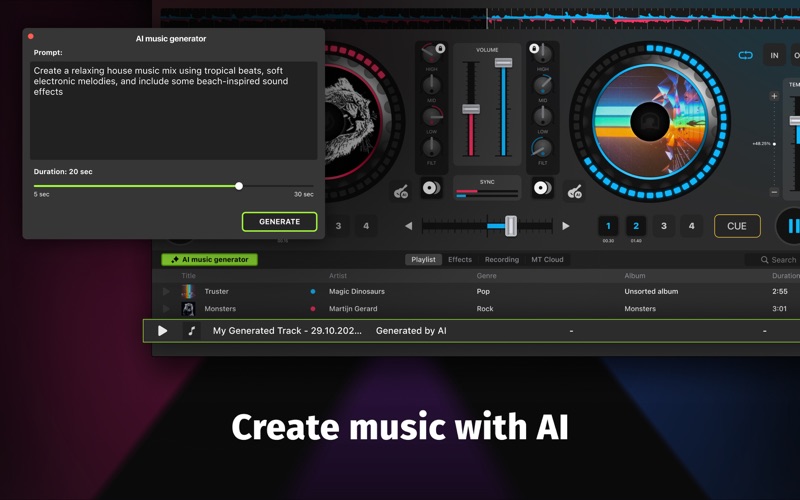This screenshot has height=500, width=800.
Task: Select the Monsters track album thumbnail
Action: click(x=188, y=309)
